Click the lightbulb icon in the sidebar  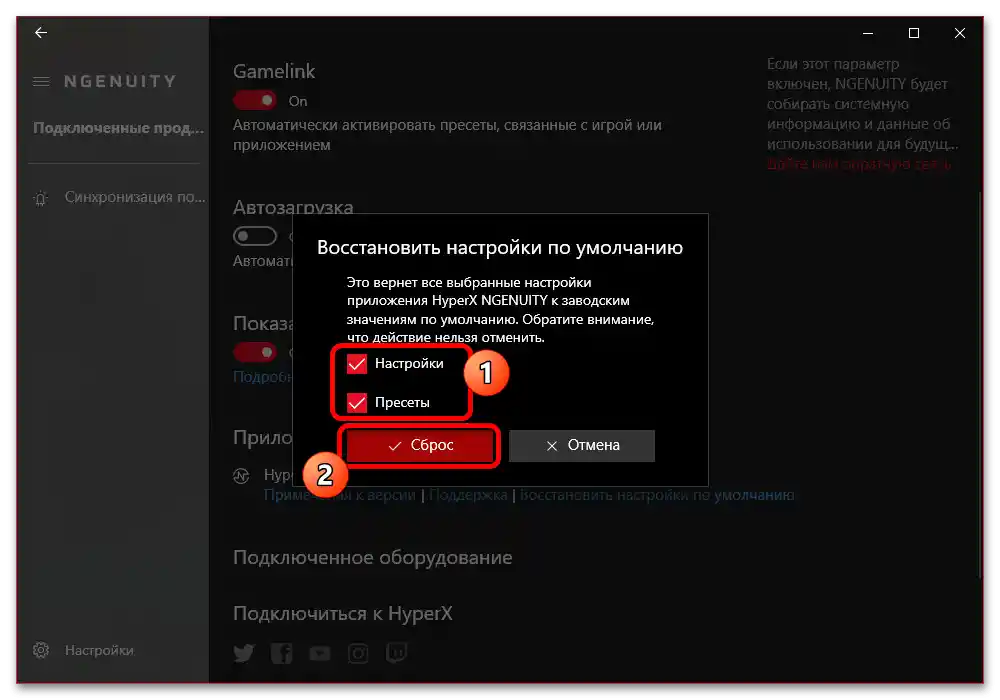(x=41, y=198)
